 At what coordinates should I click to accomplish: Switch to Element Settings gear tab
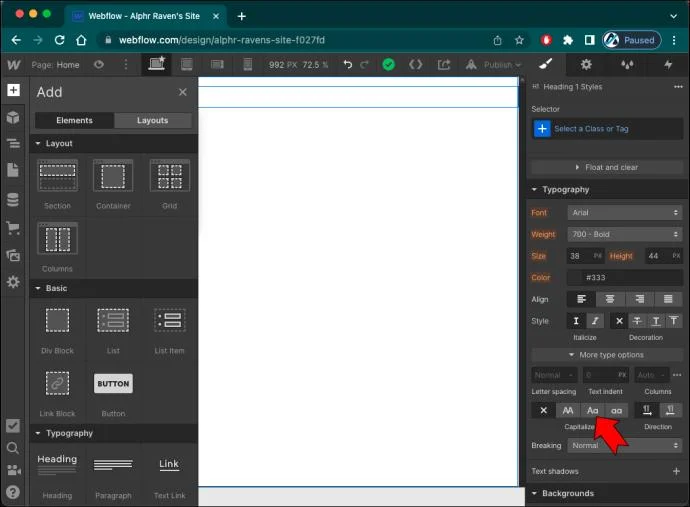pos(586,65)
